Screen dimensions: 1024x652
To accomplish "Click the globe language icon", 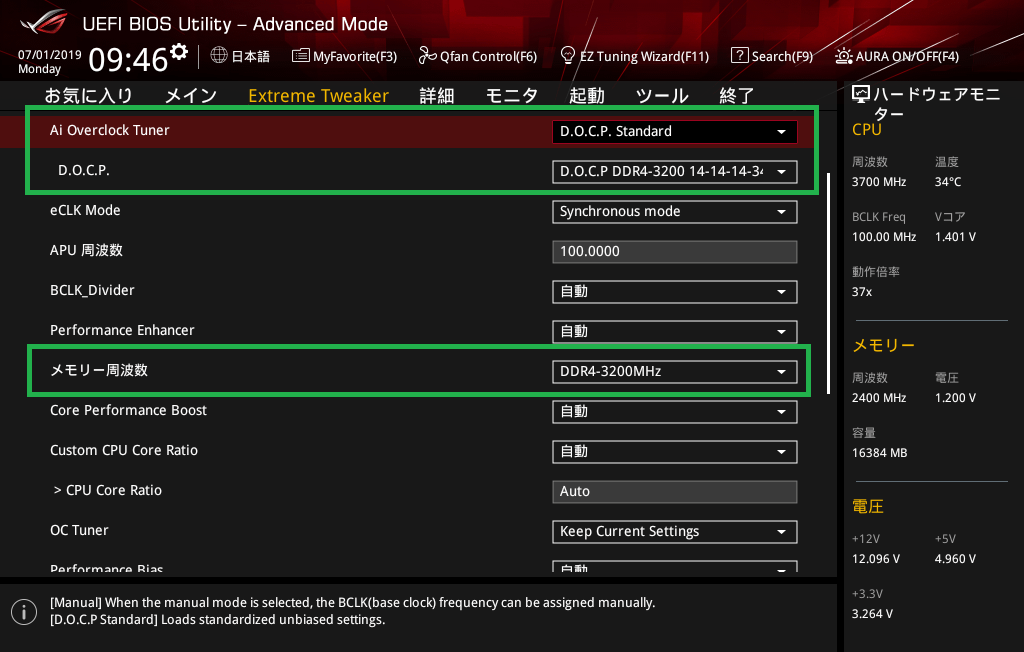I will 219,55.
